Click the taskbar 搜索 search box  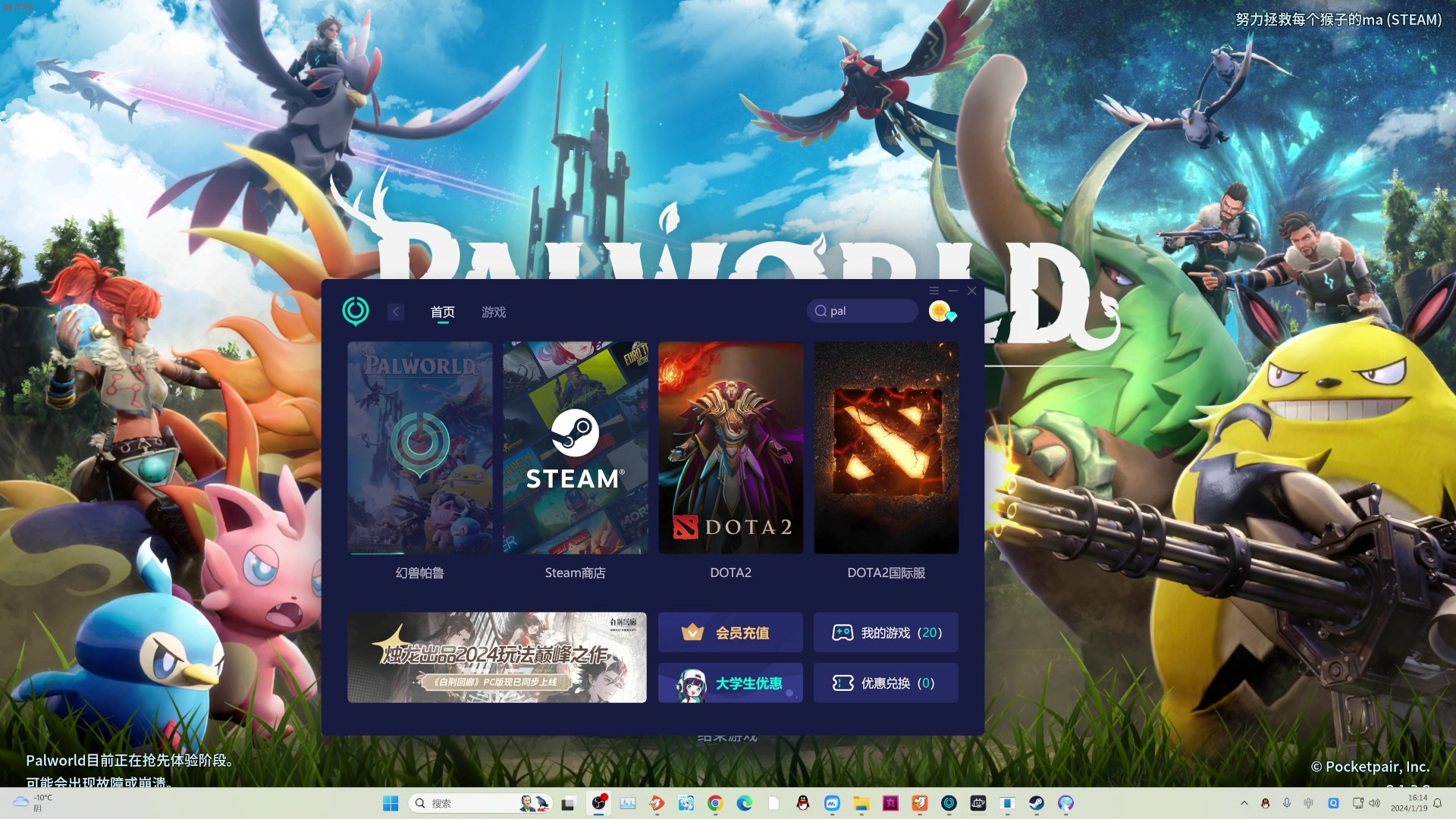coord(480,803)
